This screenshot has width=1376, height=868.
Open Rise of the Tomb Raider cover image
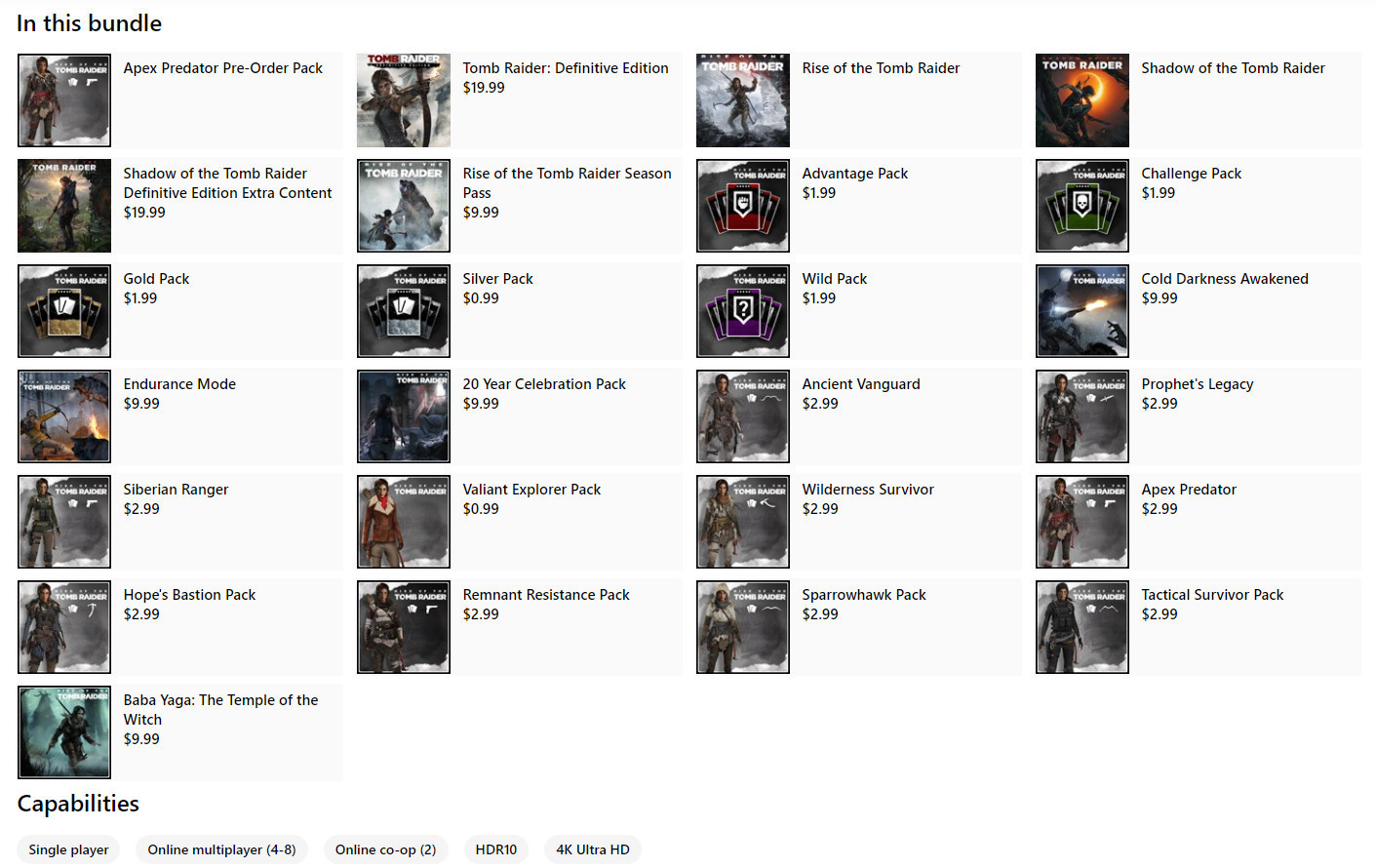[x=743, y=100]
